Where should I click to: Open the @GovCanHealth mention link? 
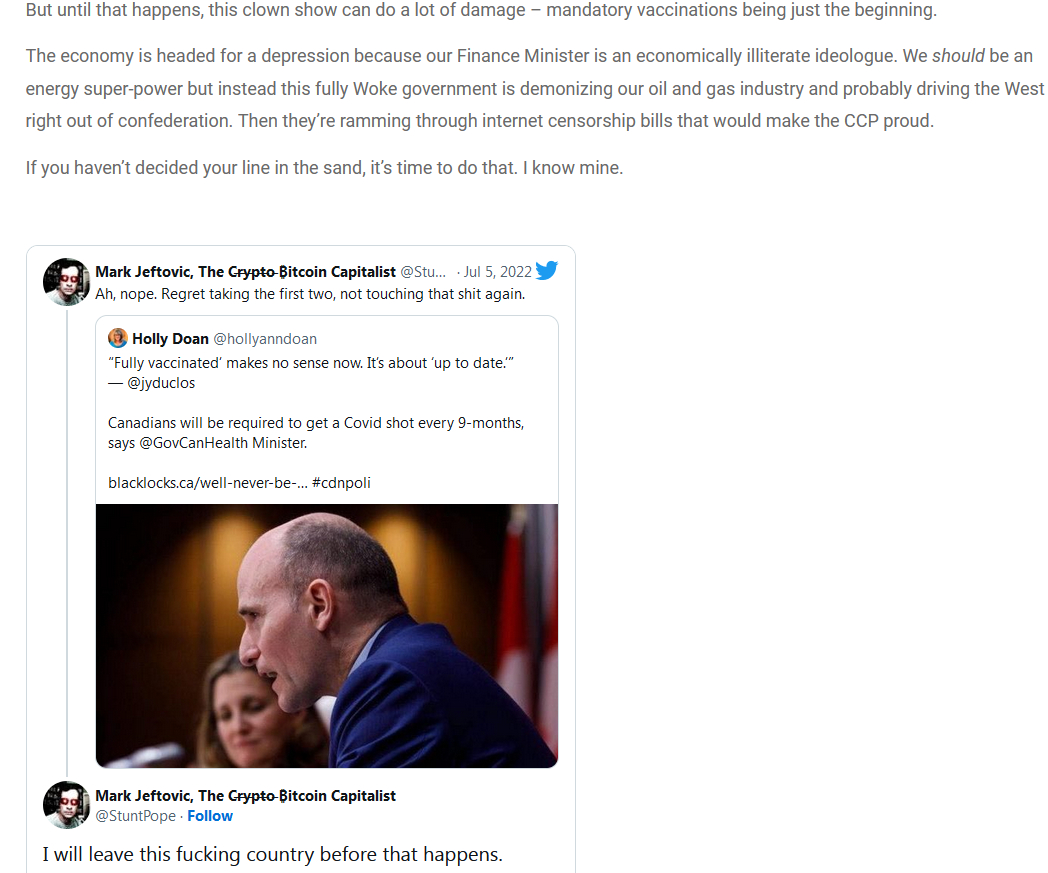coord(194,443)
